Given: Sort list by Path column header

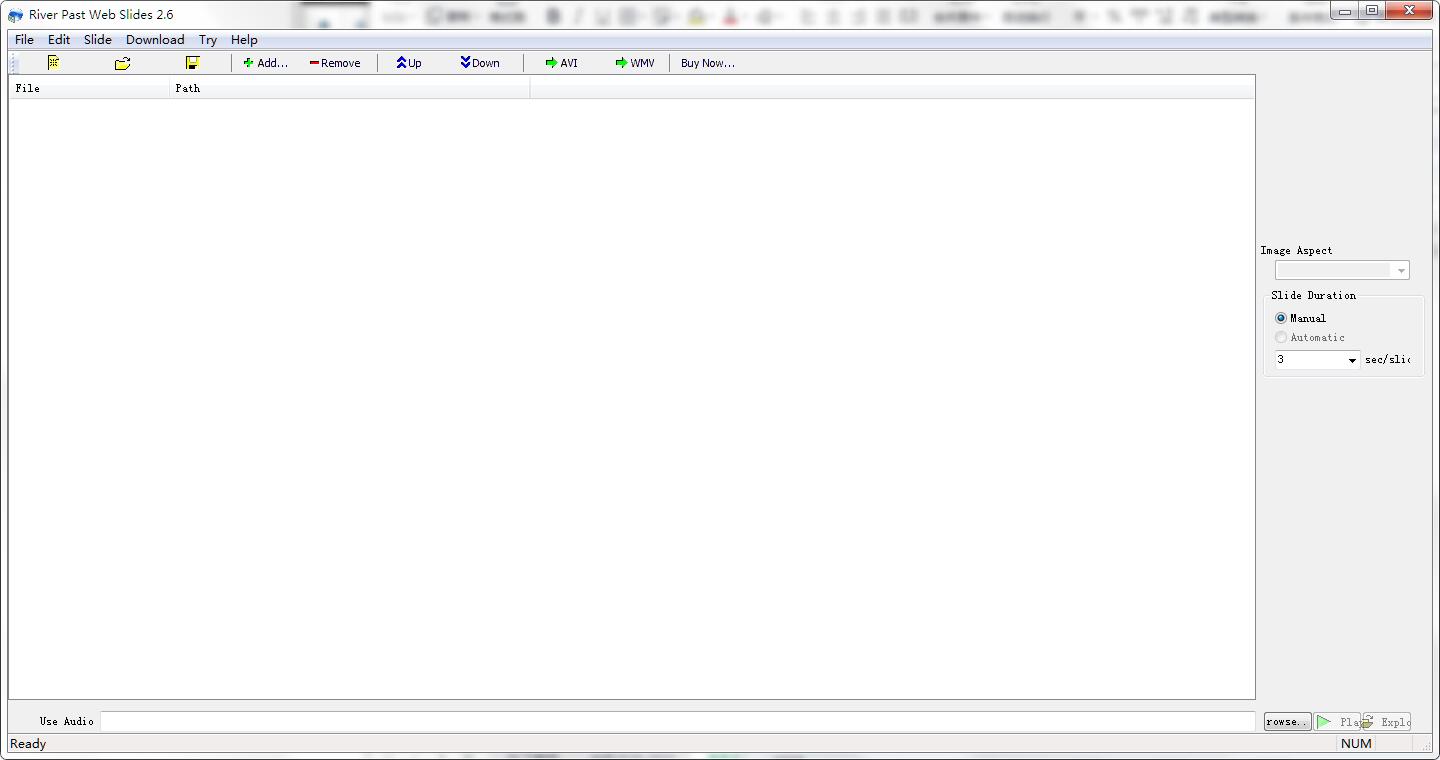Looking at the screenshot, I should [349, 88].
